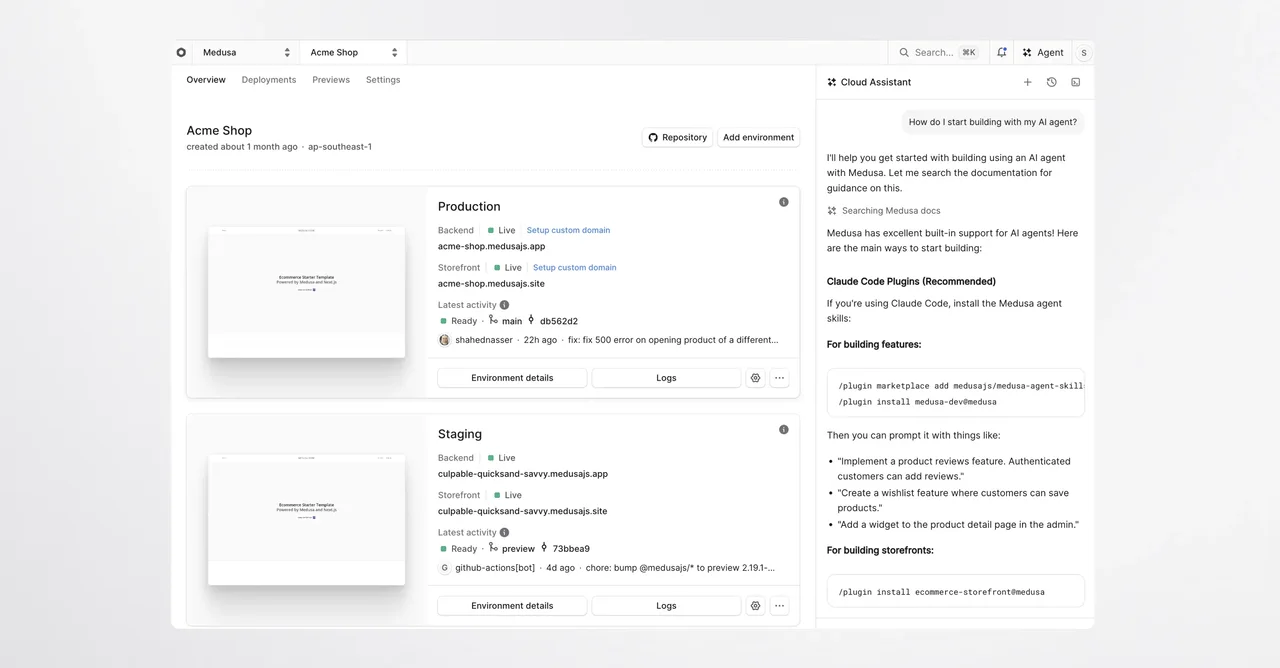The height and width of the screenshot is (668, 1280).
Task: Click Staging commit message chore: bump
Action: [681, 567]
